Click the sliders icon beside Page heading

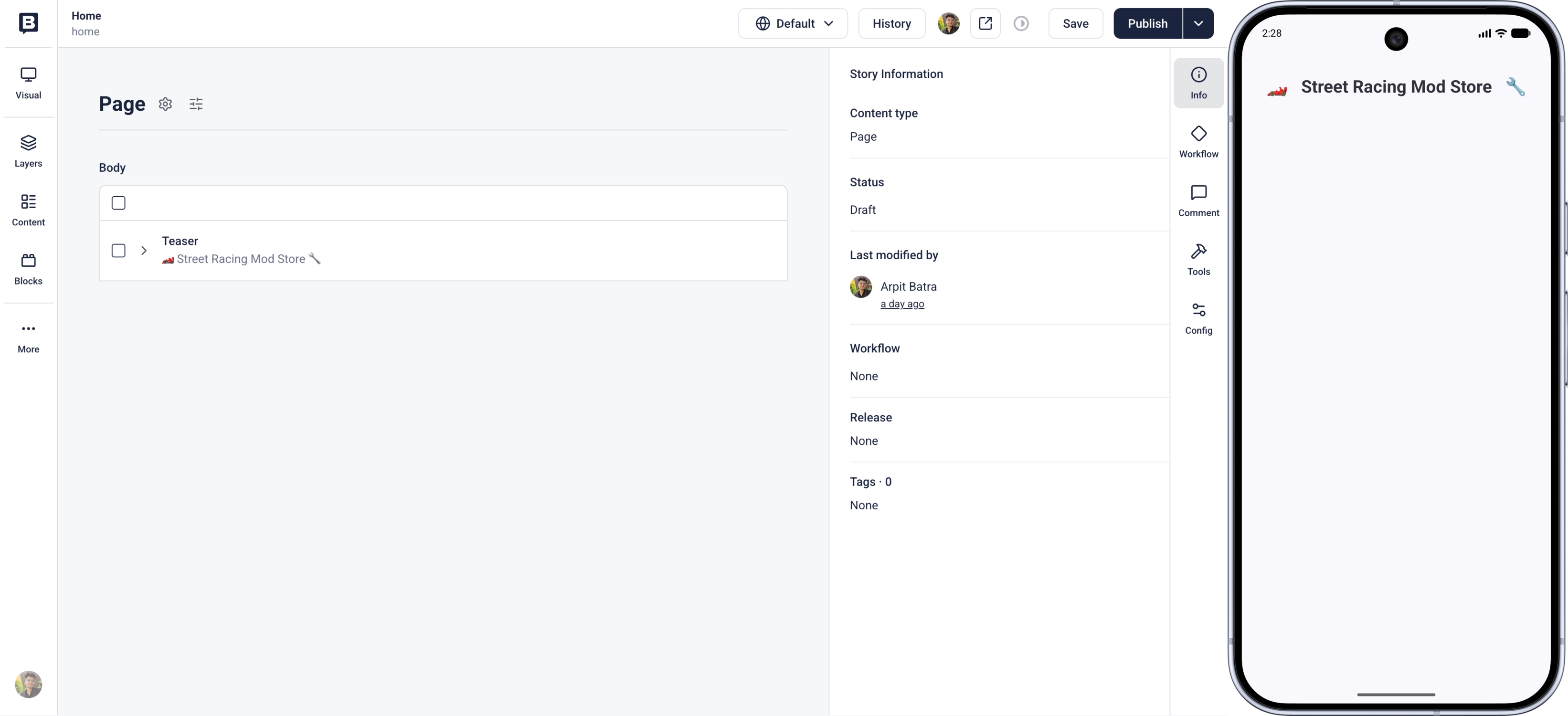click(x=196, y=104)
